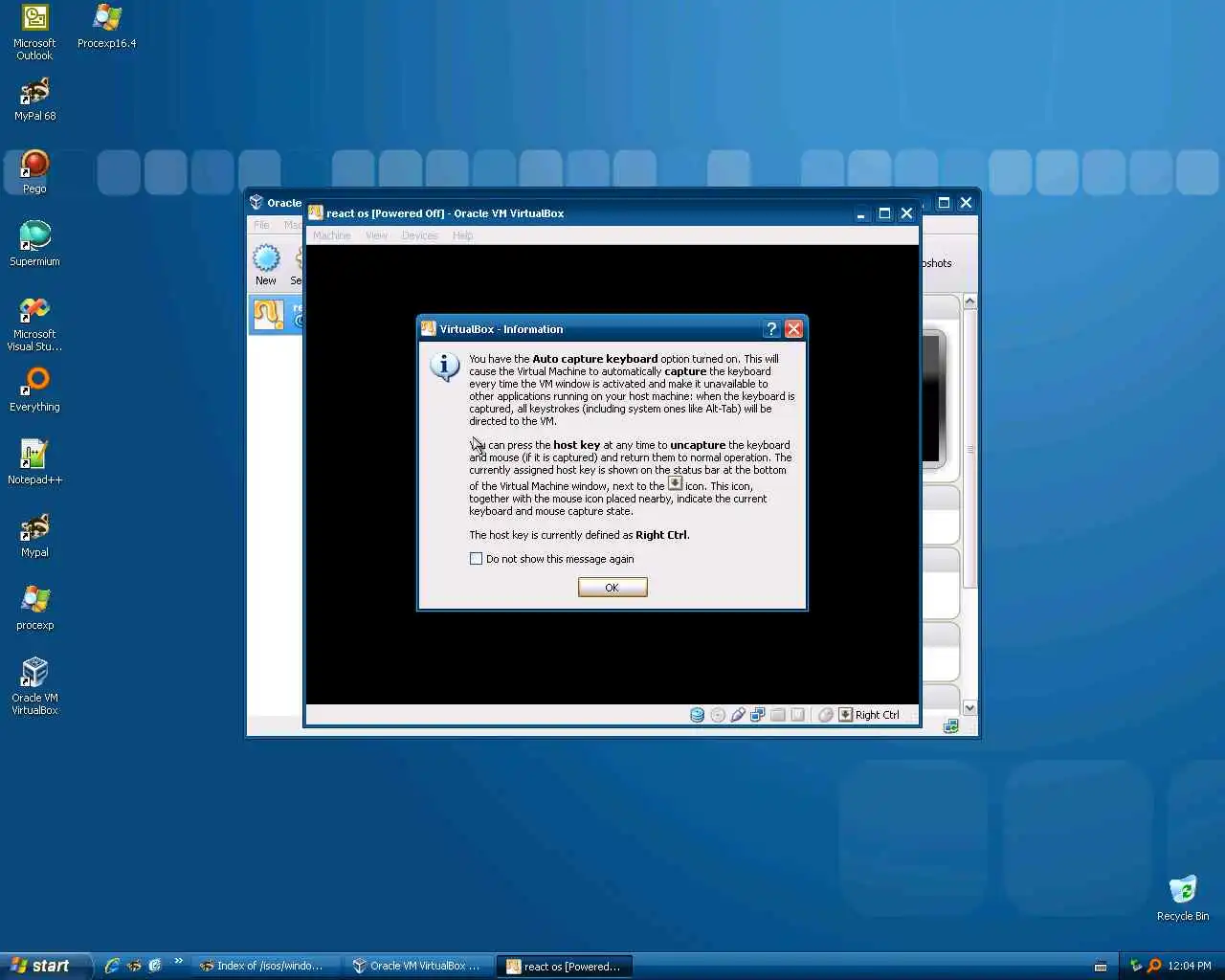
Task: Click the search magnifier tray icon
Action: (x=1154, y=967)
